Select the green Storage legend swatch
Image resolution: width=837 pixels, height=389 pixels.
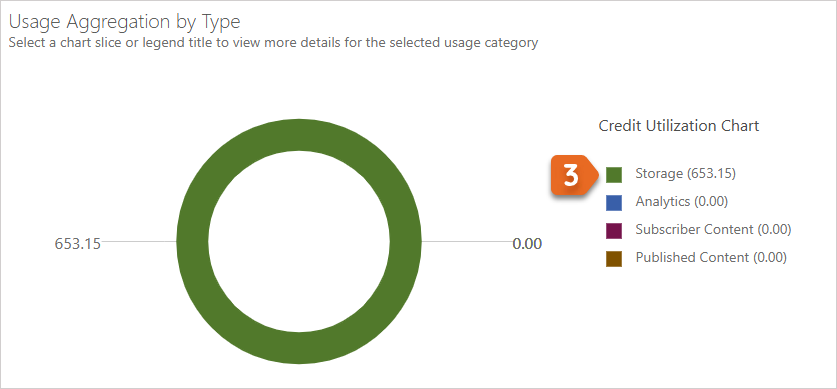tap(614, 174)
